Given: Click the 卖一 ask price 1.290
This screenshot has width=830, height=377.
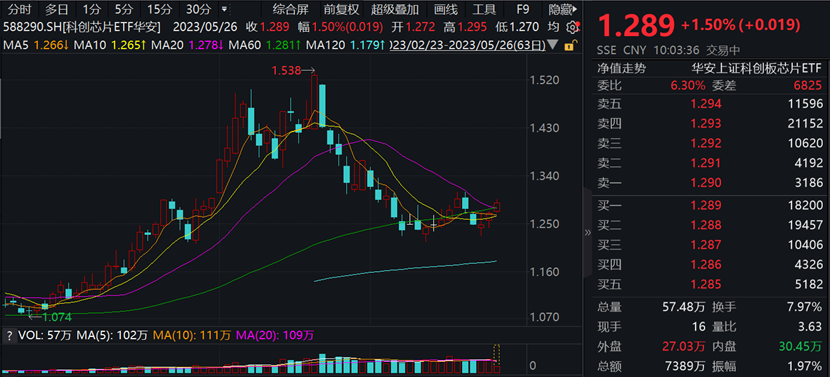Looking at the screenshot, I should (x=706, y=183).
